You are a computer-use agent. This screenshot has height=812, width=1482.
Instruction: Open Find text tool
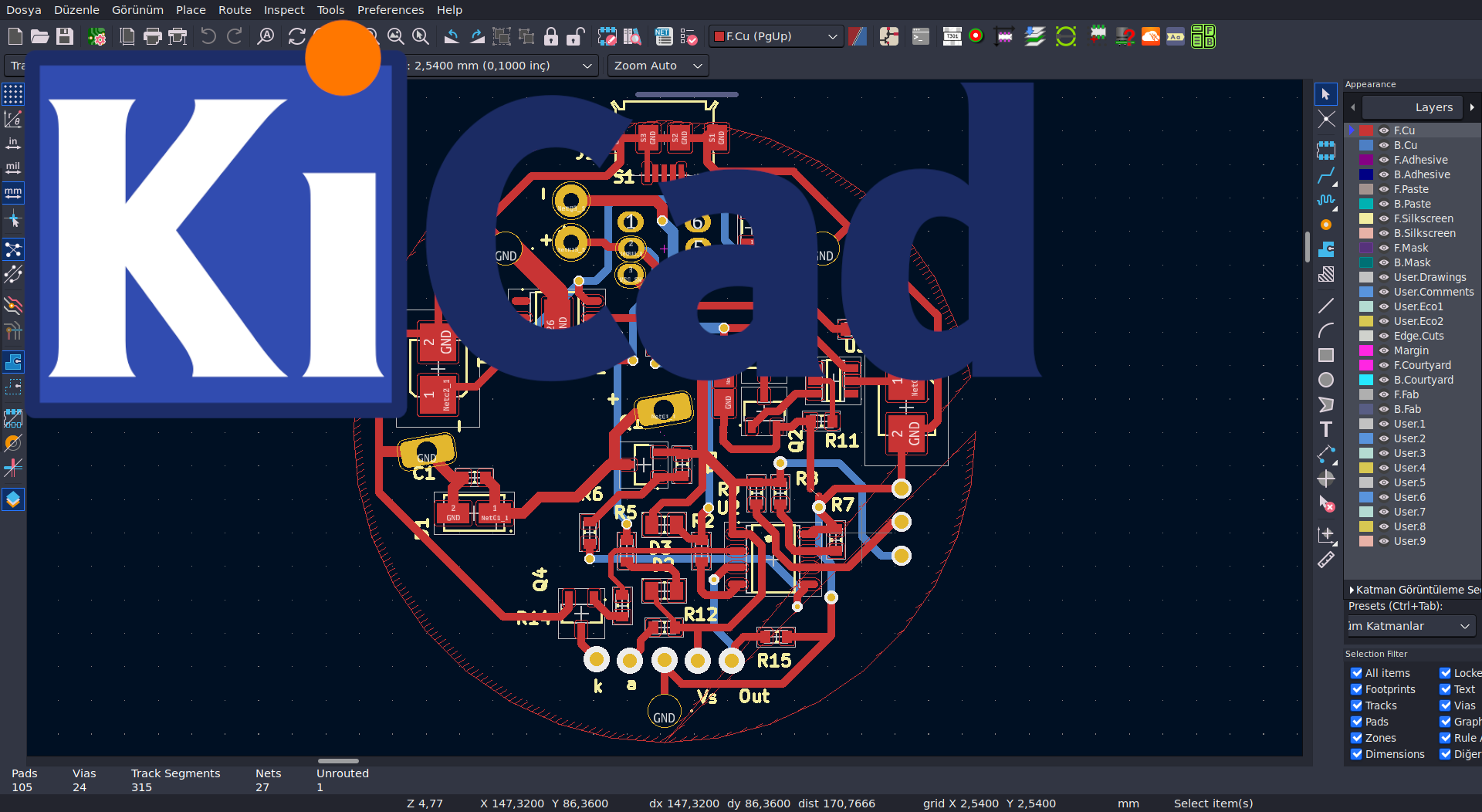click(266, 36)
